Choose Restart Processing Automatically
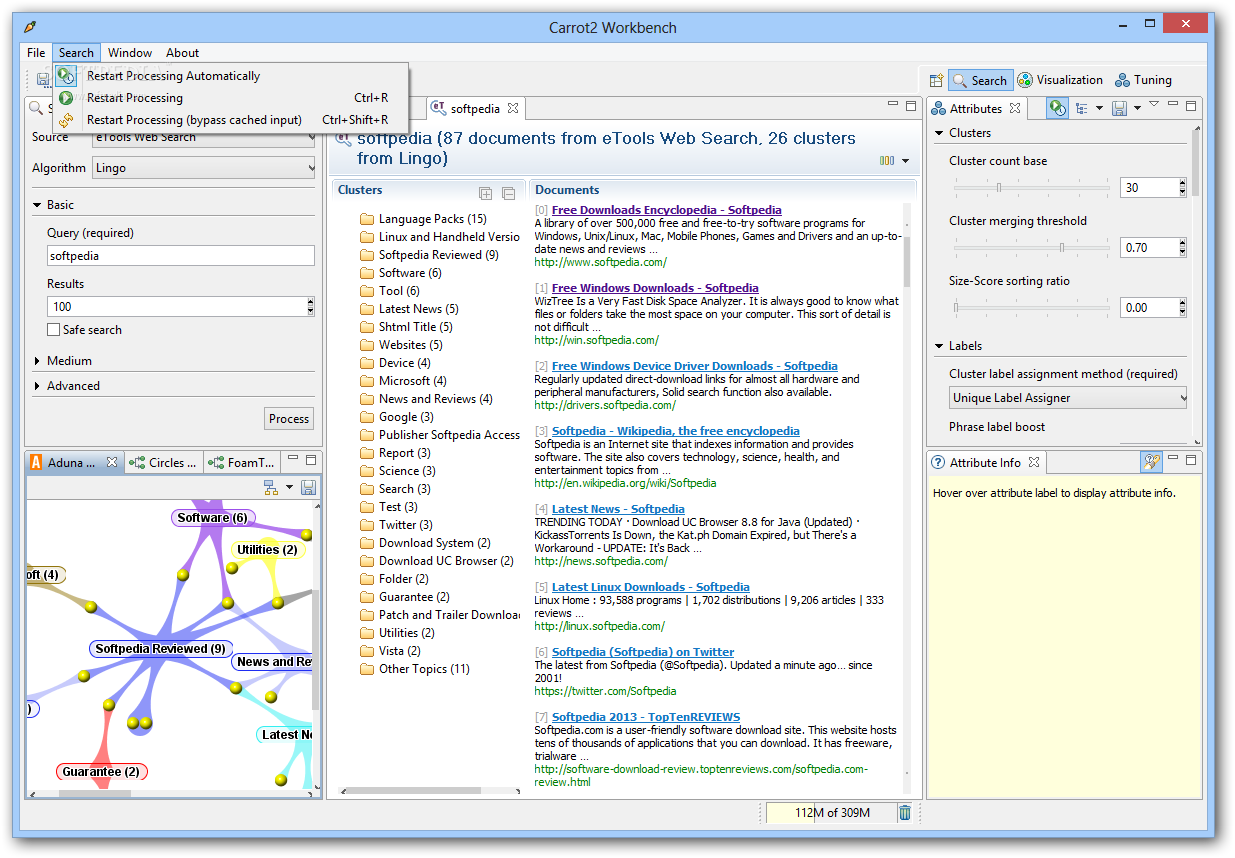 pos(230,76)
